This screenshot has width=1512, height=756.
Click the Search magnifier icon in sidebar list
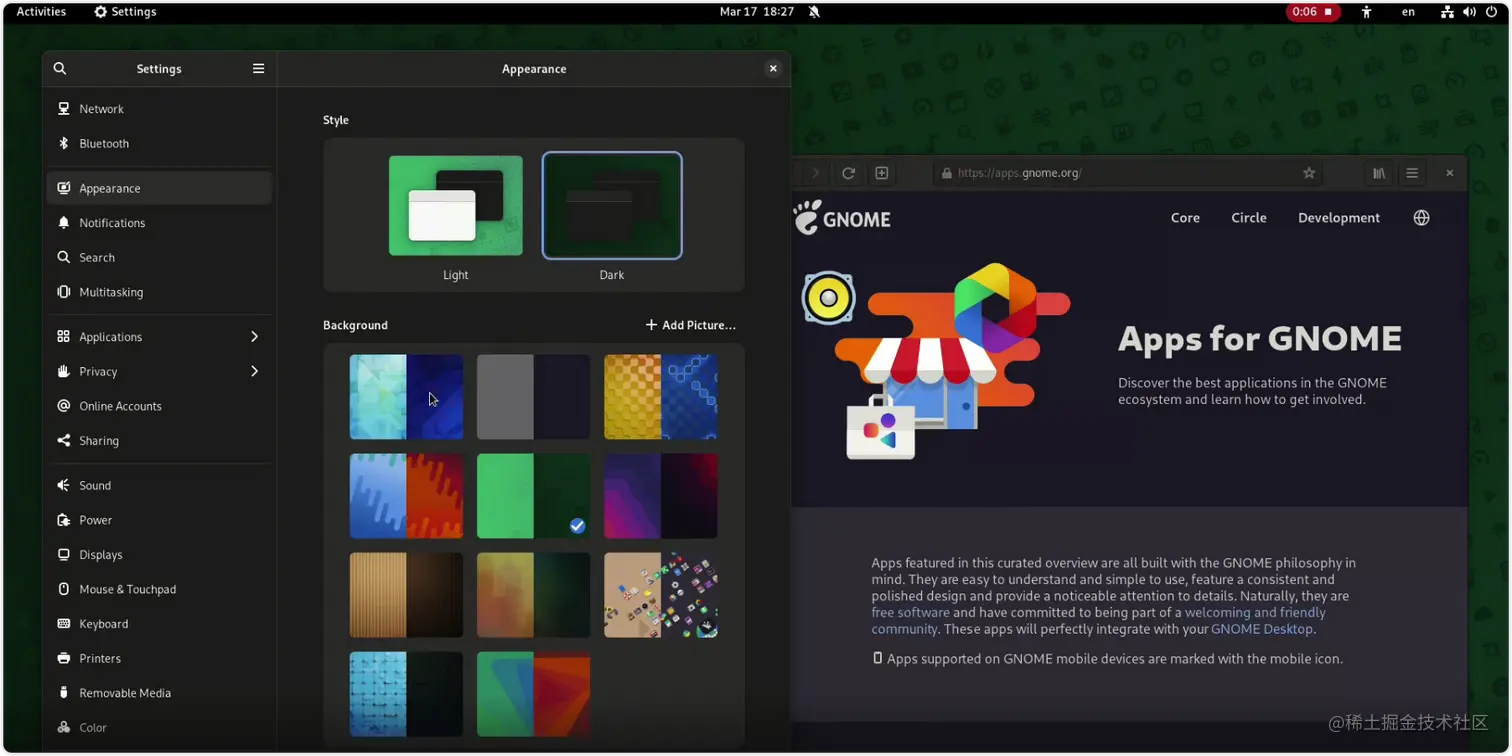pyautogui.click(x=64, y=257)
